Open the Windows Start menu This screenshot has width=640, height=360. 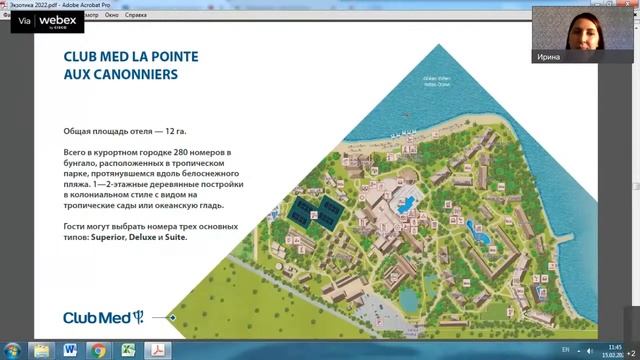click(12, 351)
